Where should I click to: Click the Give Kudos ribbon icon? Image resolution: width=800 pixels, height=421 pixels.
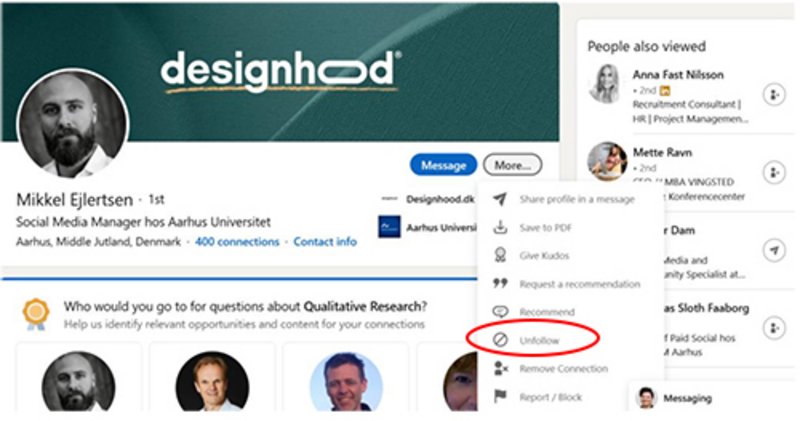click(500, 255)
